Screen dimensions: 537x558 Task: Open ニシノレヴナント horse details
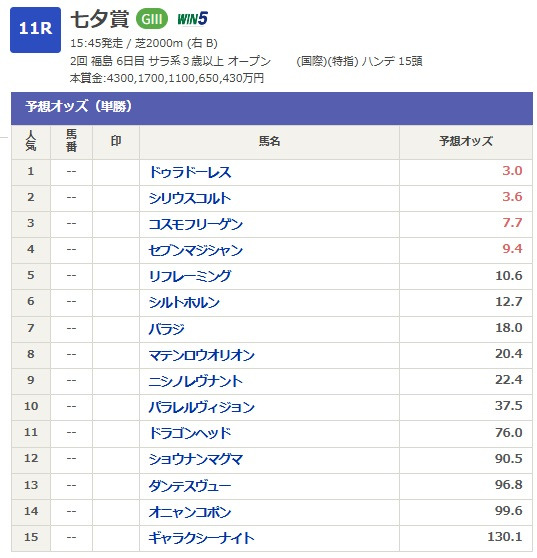(196, 381)
